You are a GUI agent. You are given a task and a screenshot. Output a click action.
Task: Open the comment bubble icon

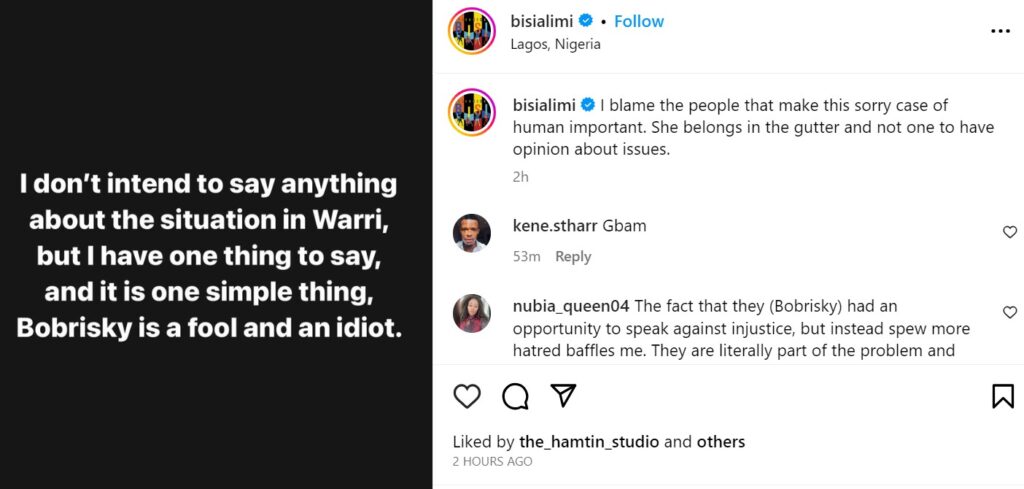pos(515,396)
